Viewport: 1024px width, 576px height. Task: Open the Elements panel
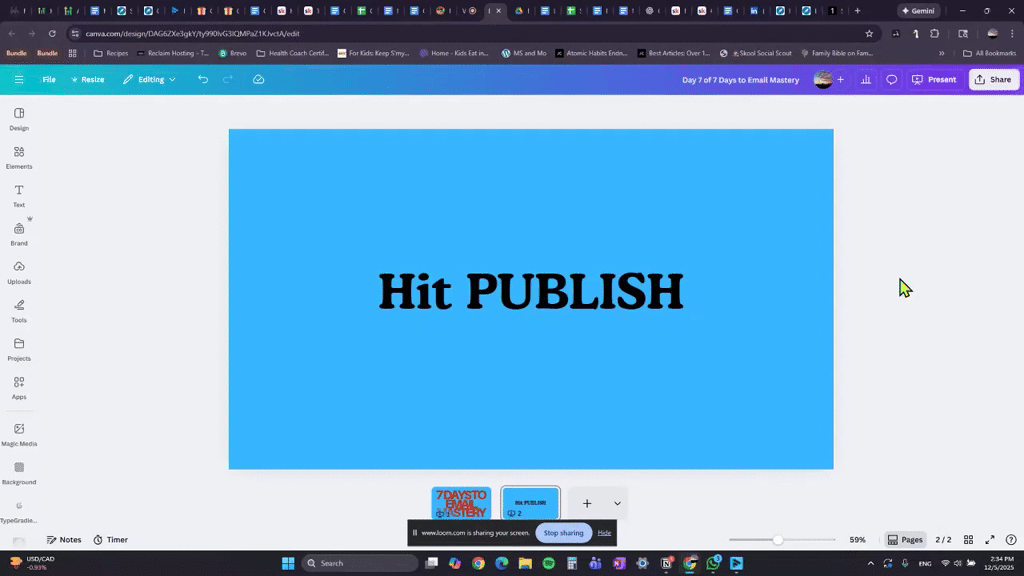(x=18, y=157)
